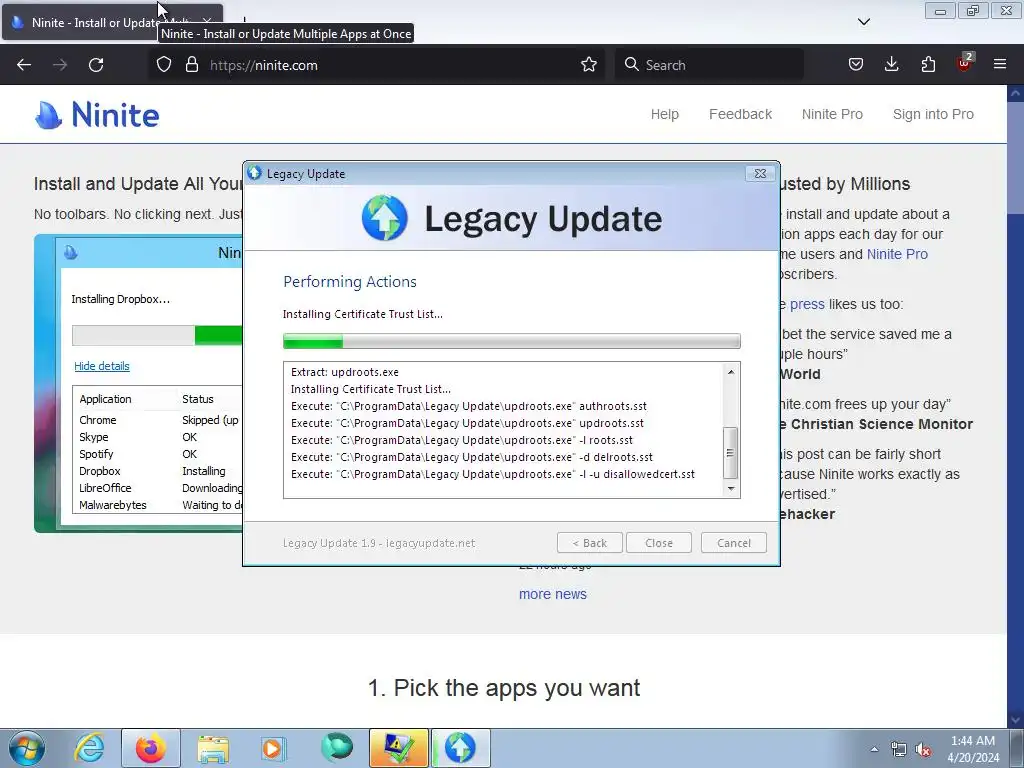Select the authroots.sst log line
Viewport: 1024px width, 768px height.
(x=469, y=406)
